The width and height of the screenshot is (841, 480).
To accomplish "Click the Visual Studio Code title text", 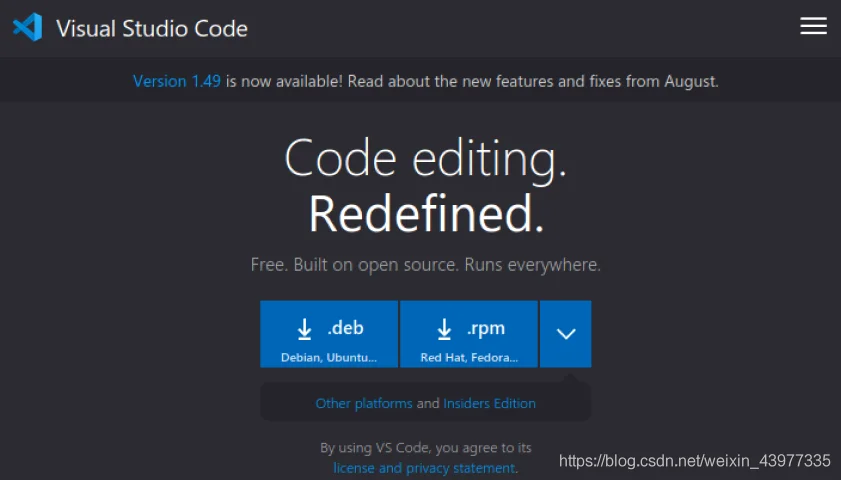I will (152, 28).
